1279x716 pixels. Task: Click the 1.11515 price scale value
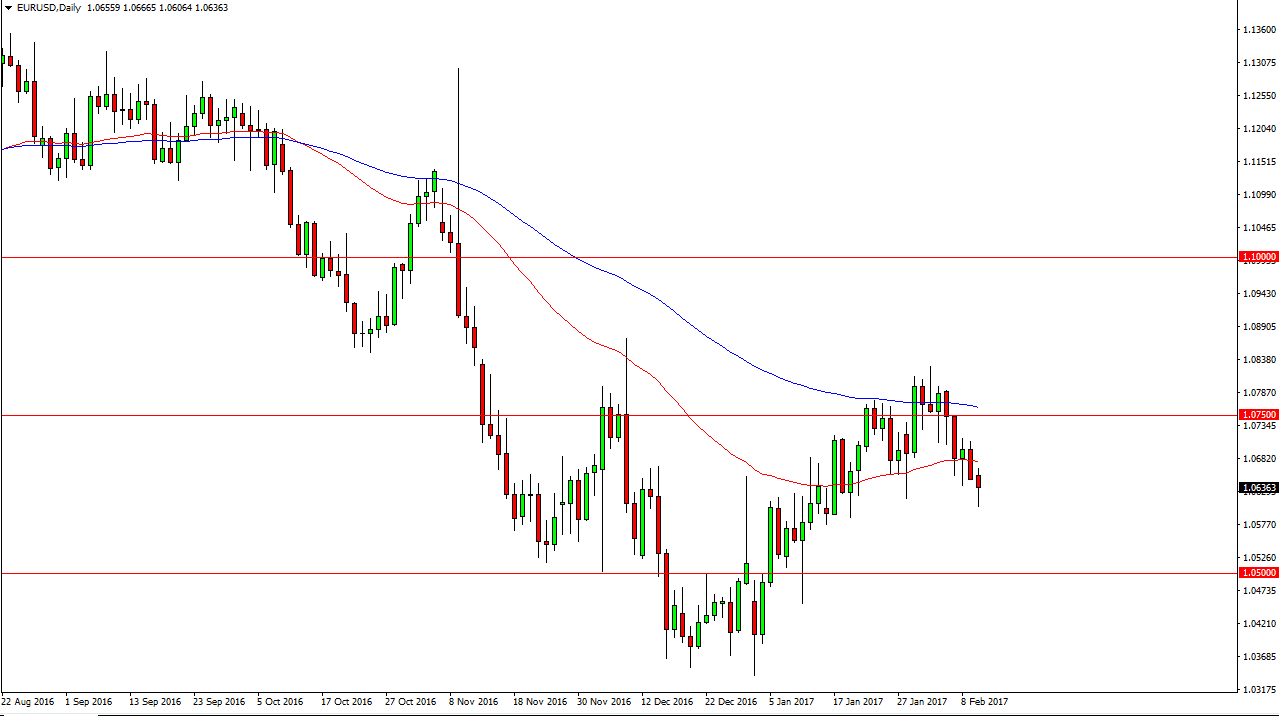click(x=1258, y=162)
